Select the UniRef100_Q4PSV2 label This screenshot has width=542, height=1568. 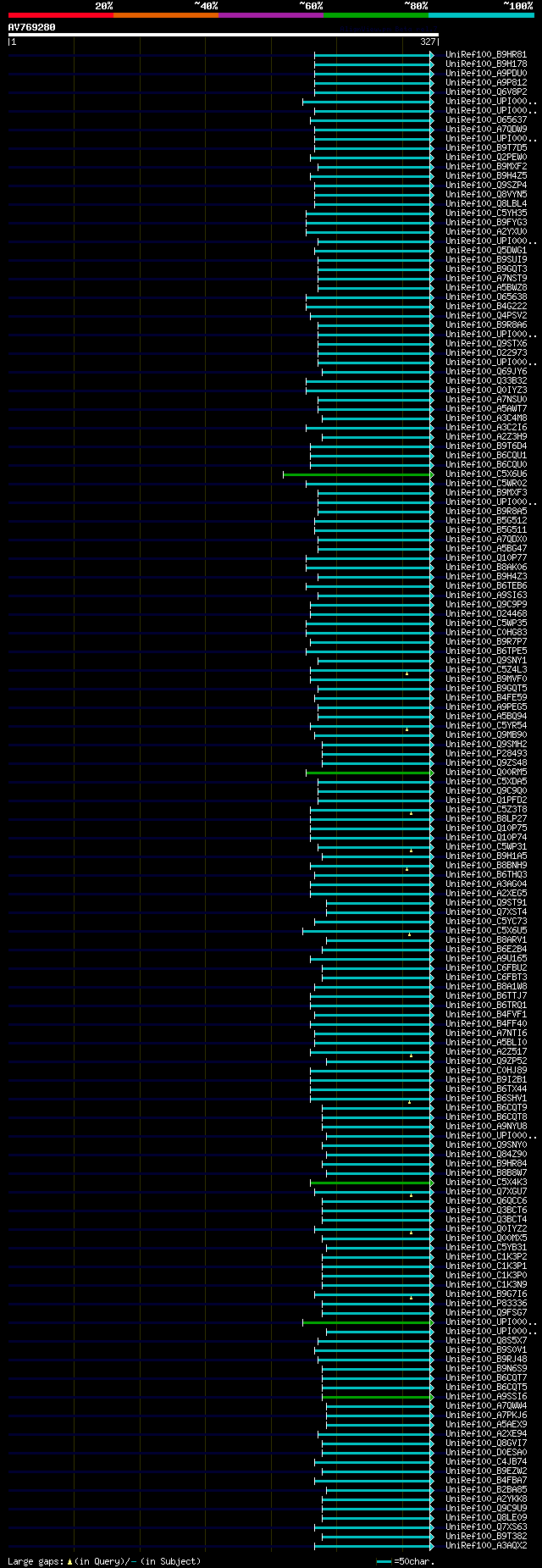pos(486,316)
